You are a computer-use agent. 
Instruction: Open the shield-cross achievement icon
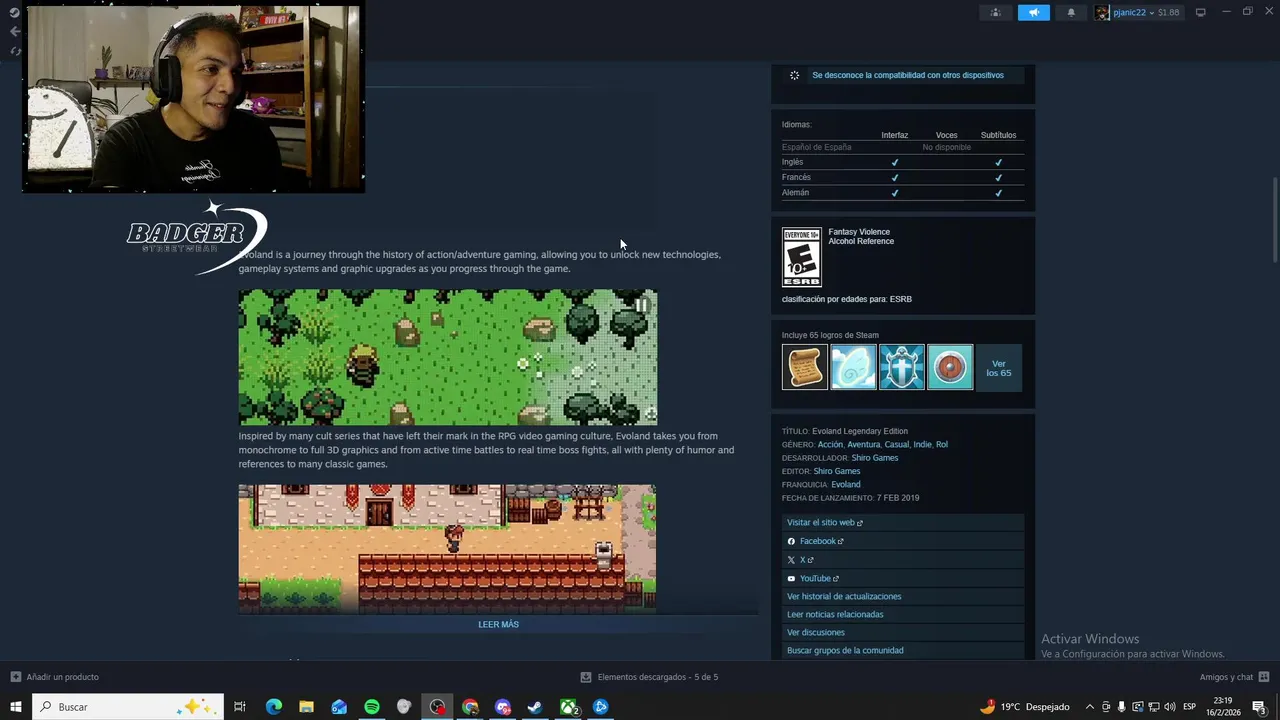coord(901,367)
